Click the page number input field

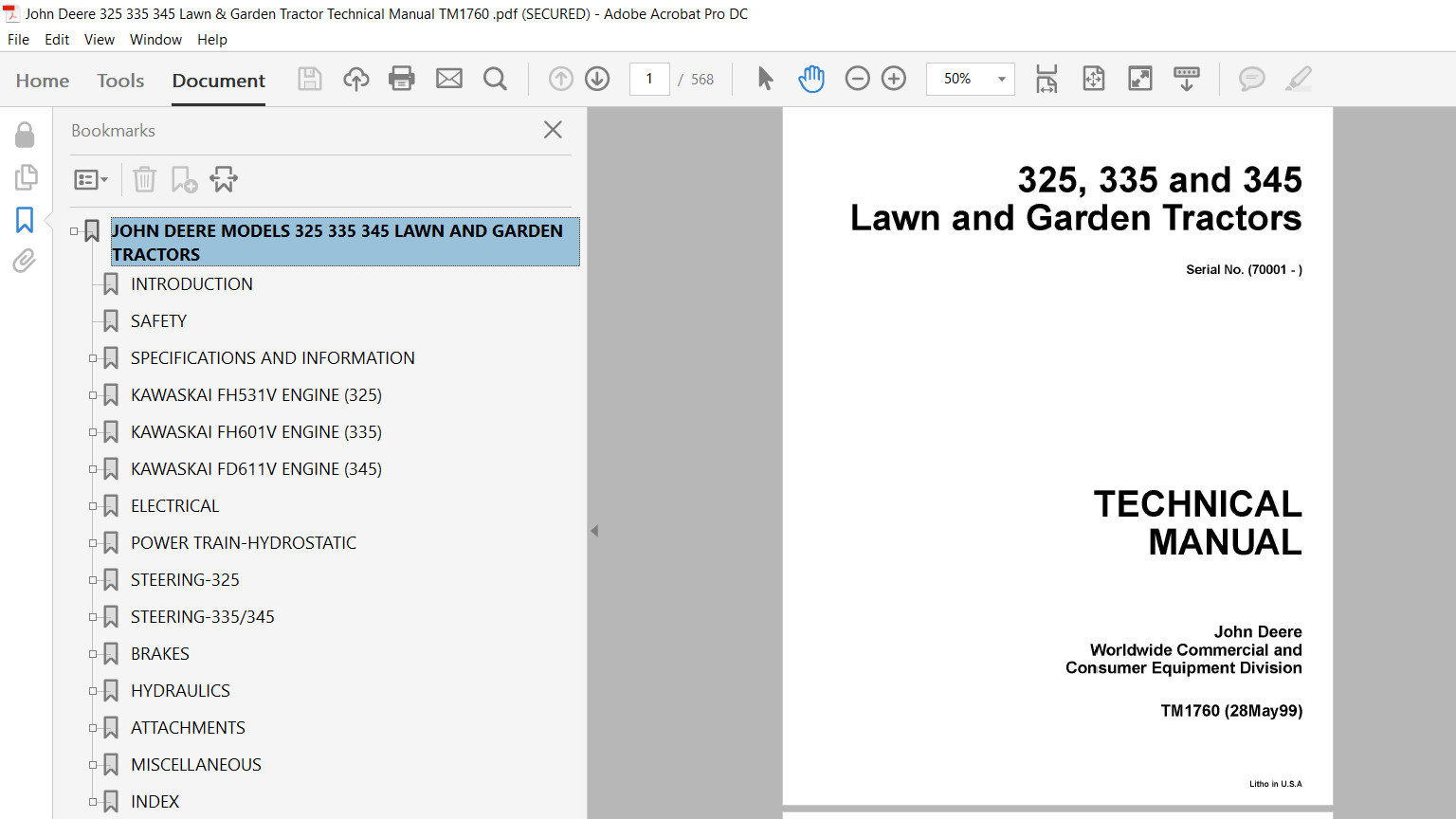pos(649,79)
